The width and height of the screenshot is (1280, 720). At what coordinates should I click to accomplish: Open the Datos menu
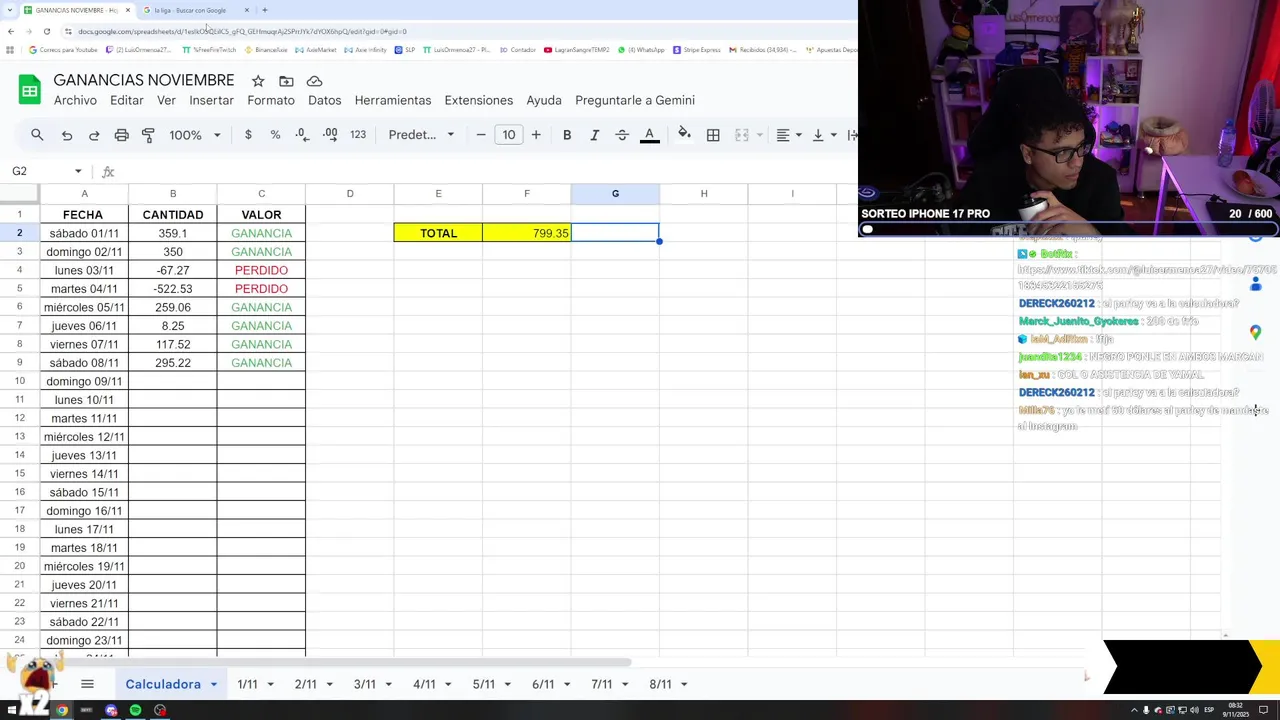click(325, 100)
